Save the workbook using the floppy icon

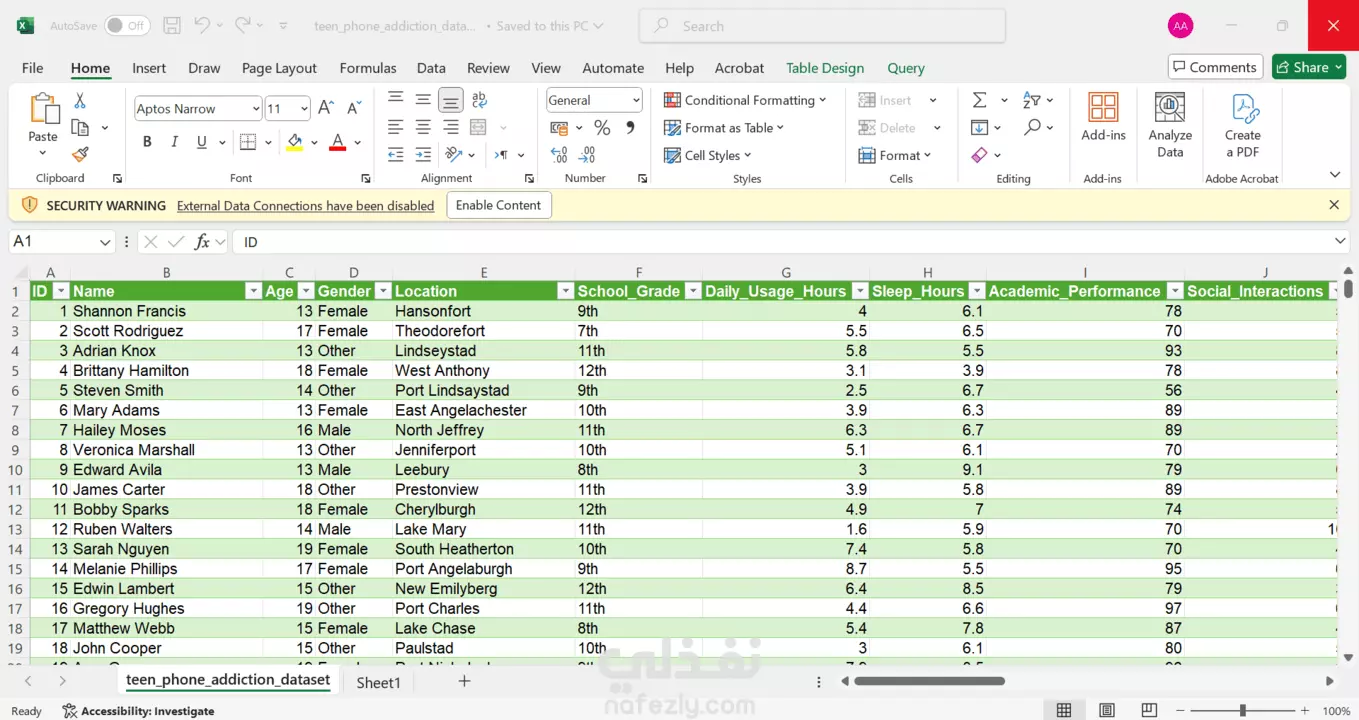point(172,26)
